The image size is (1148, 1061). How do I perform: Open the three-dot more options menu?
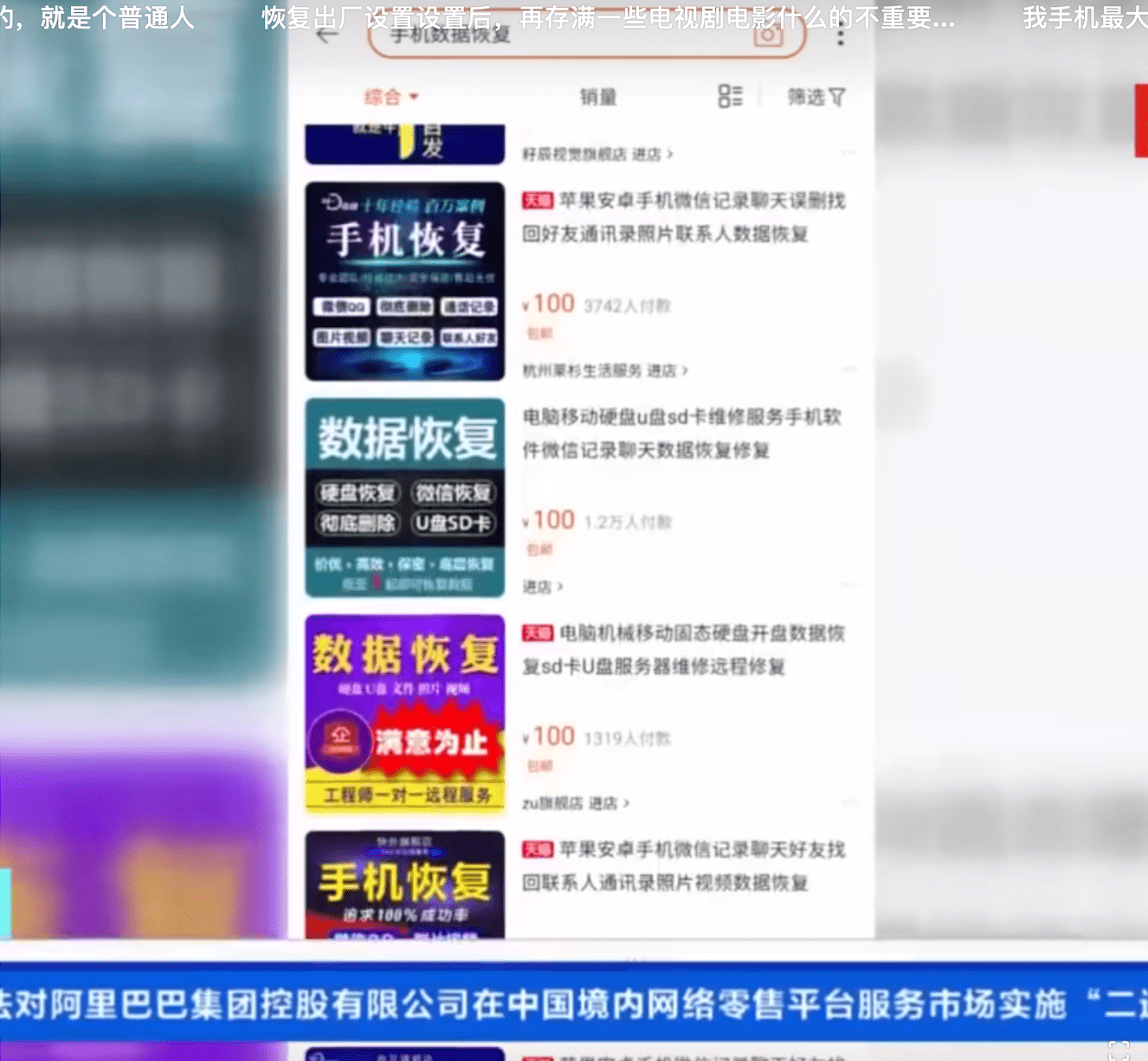[x=840, y=35]
